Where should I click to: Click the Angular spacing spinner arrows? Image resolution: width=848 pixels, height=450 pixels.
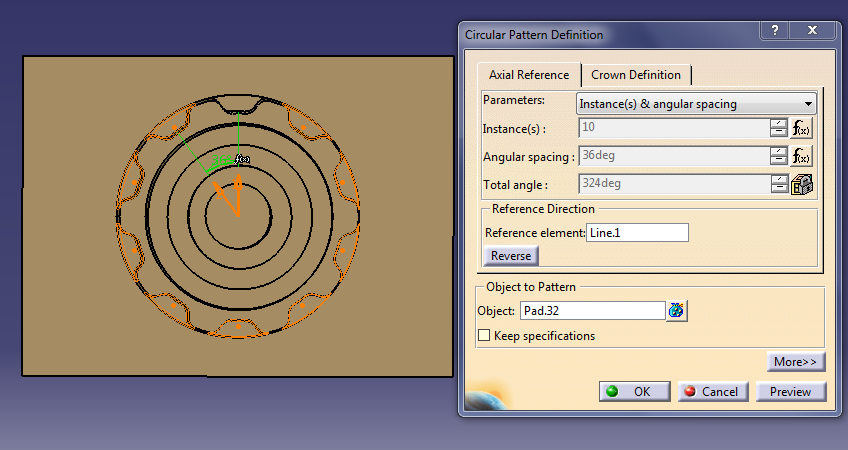(x=778, y=156)
